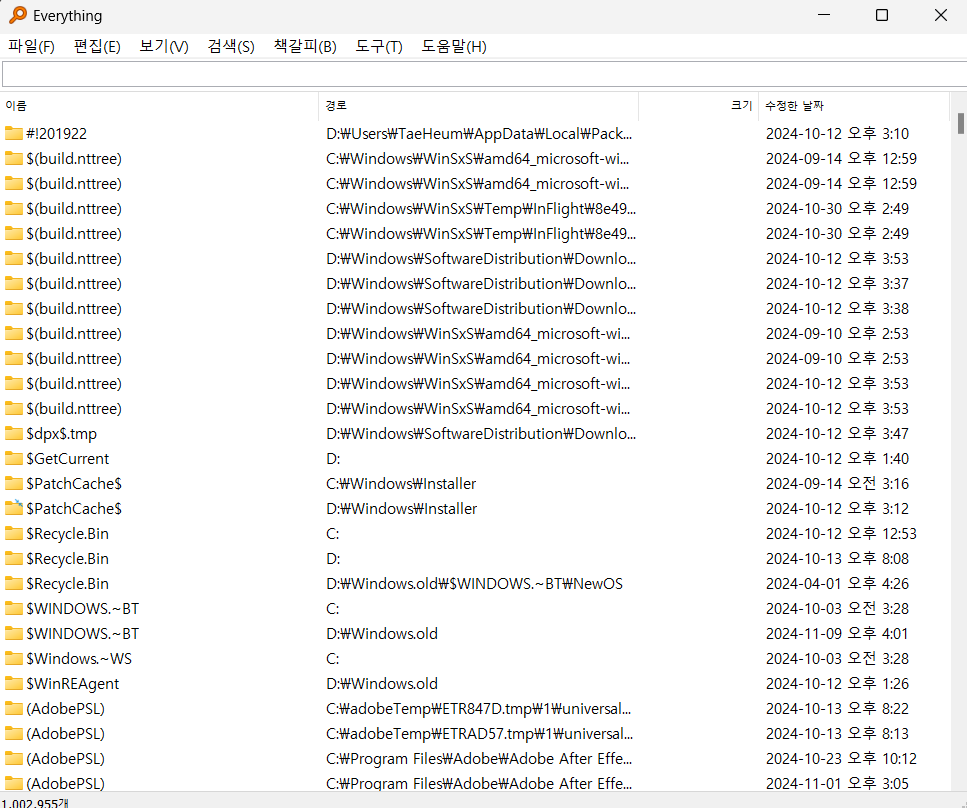
Task: Select $PatchCache$ name modified 오후 3:12
Action: point(74,509)
